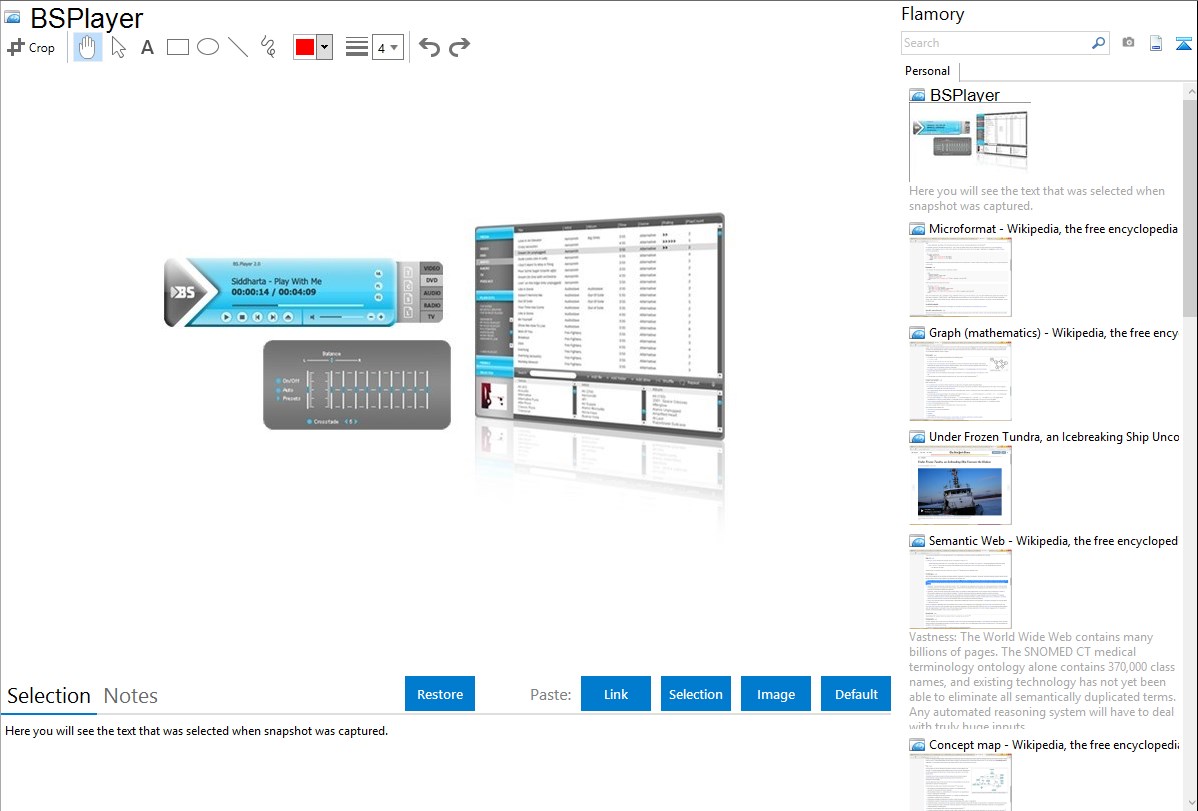The width and height of the screenshot is (1198, 811).
Task: Pick the text annotation tool
Action: tap(147, 47)
